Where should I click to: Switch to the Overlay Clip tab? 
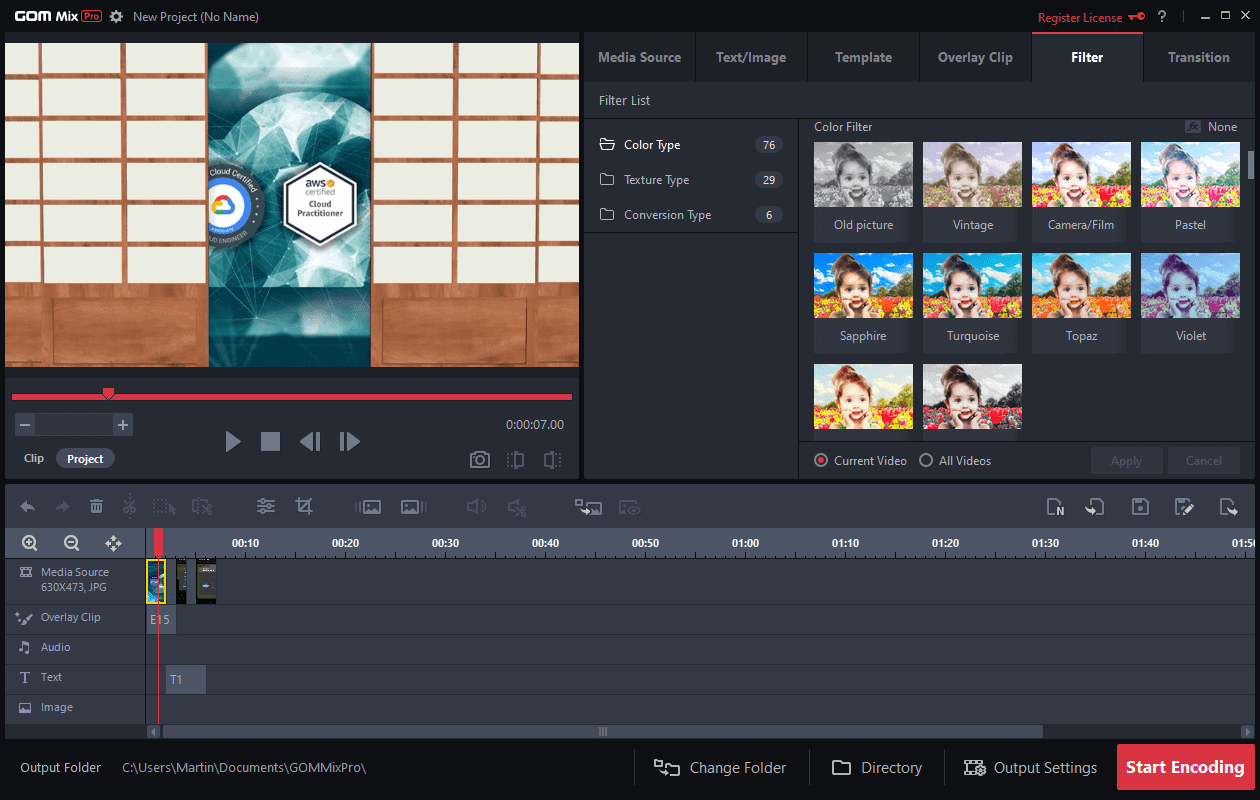pos(975,57)
